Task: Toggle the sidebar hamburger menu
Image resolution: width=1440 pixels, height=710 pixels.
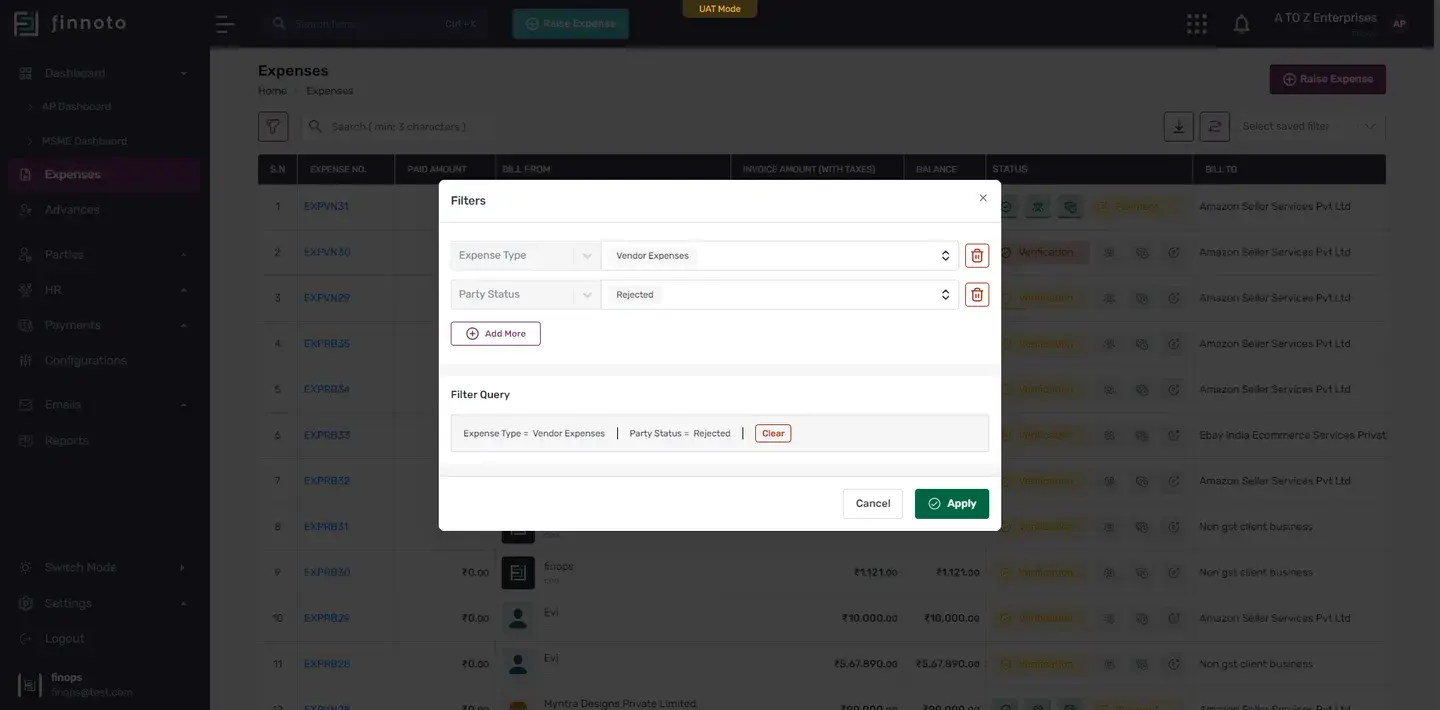Action: pyautogui.click(x=225, y=24)
